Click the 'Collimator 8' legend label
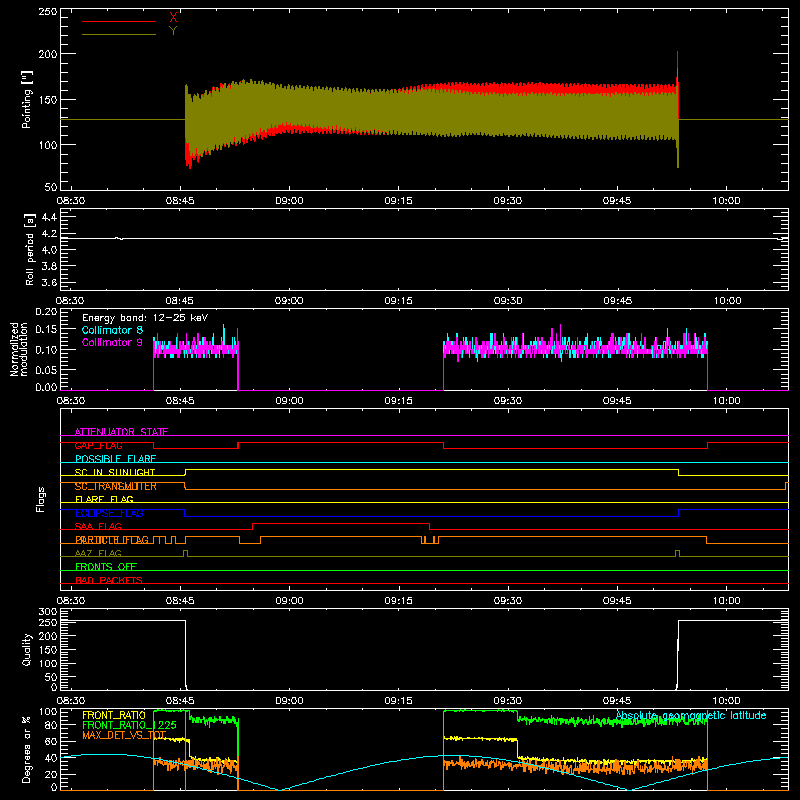The image size is (800, 800). click(x=112, y=330)
